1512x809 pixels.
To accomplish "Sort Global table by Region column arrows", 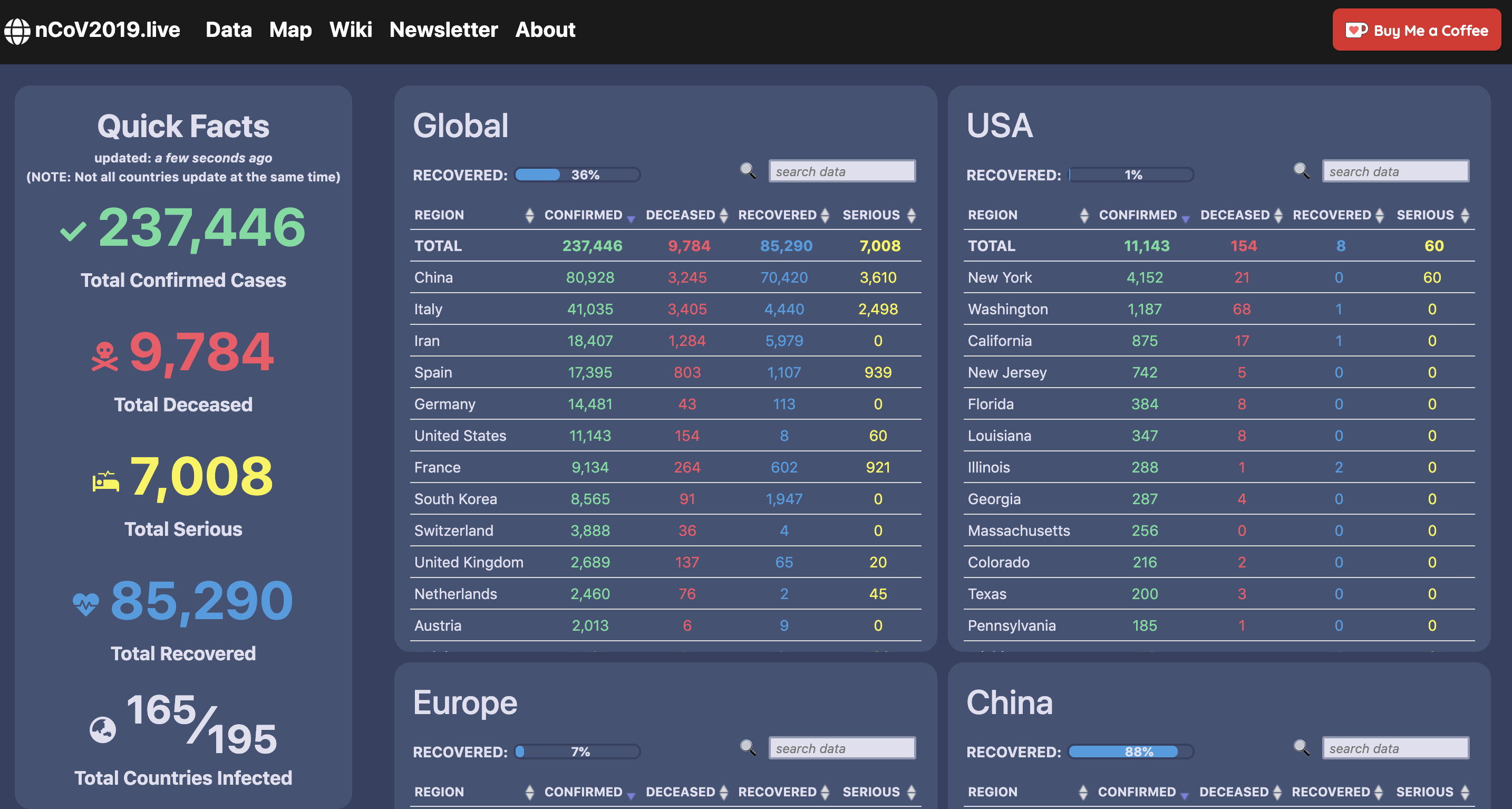I will 529,216.
